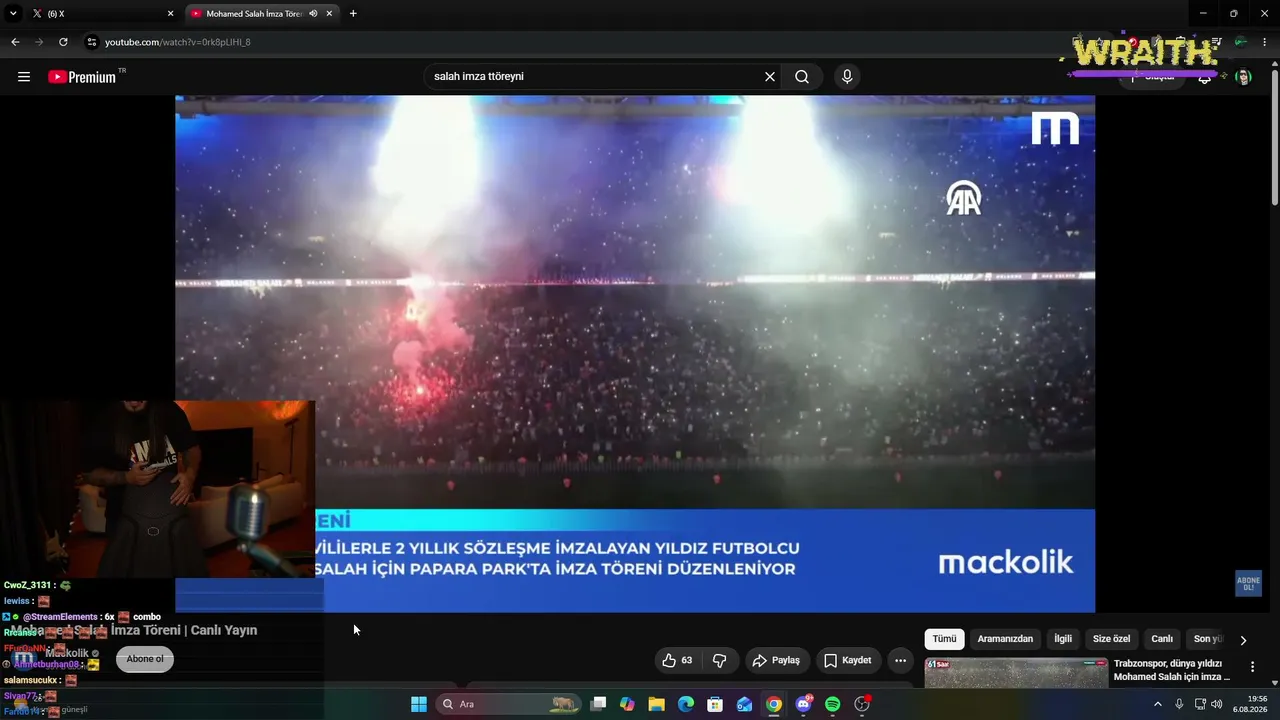
Task: Open the Trabzonspor recommended video thumbnail
Action: 1016,673
